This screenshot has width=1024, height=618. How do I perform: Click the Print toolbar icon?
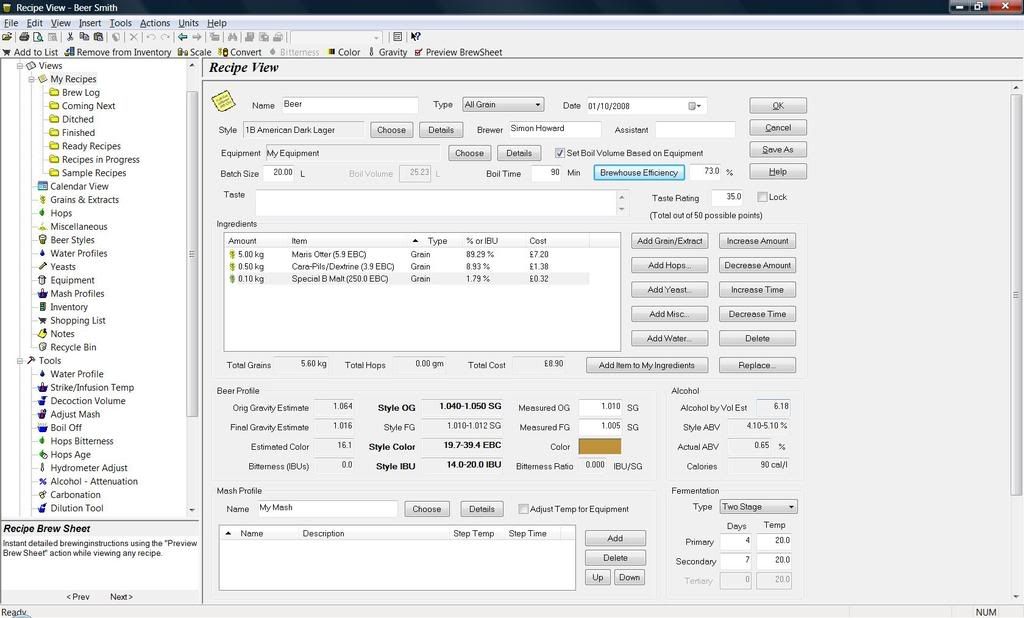coord(24,37)
